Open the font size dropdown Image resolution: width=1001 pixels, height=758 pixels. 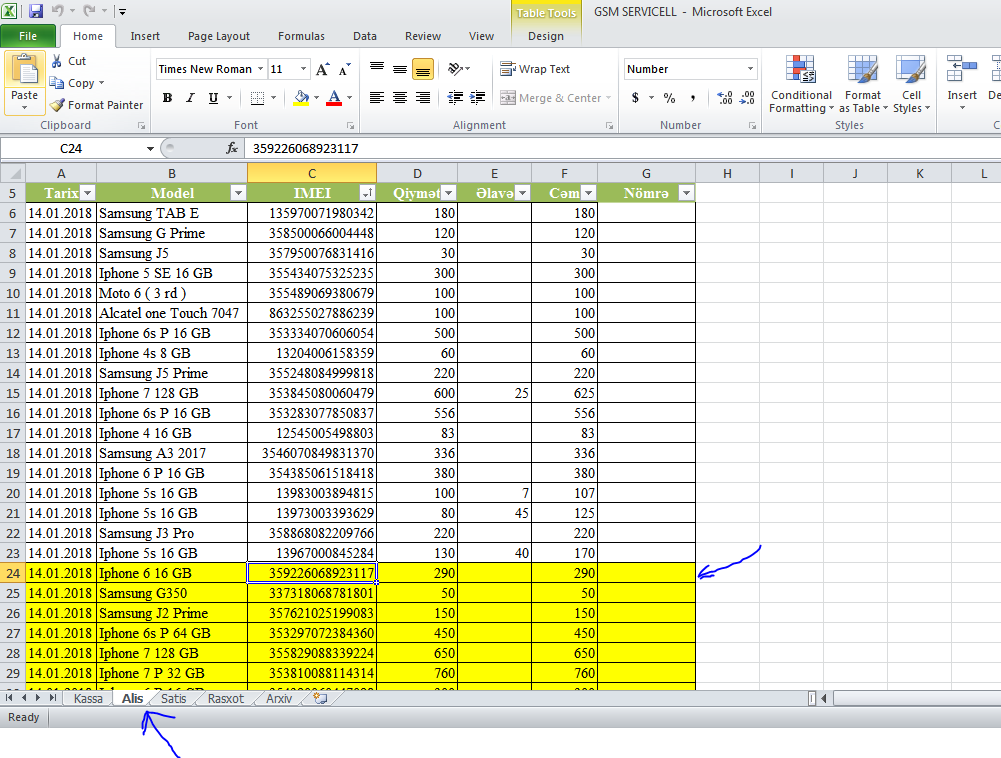tap(303, 69)
